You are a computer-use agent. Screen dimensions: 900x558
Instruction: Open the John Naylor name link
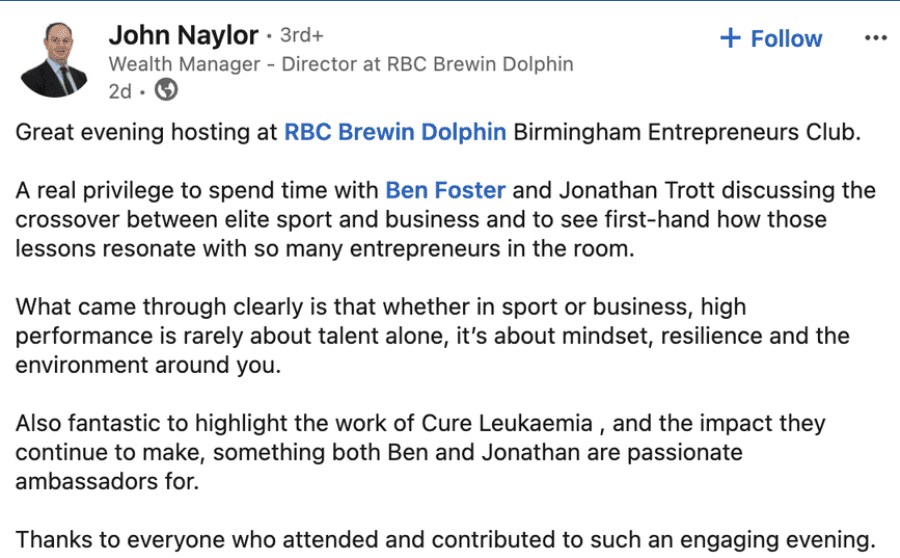[183, 35]
